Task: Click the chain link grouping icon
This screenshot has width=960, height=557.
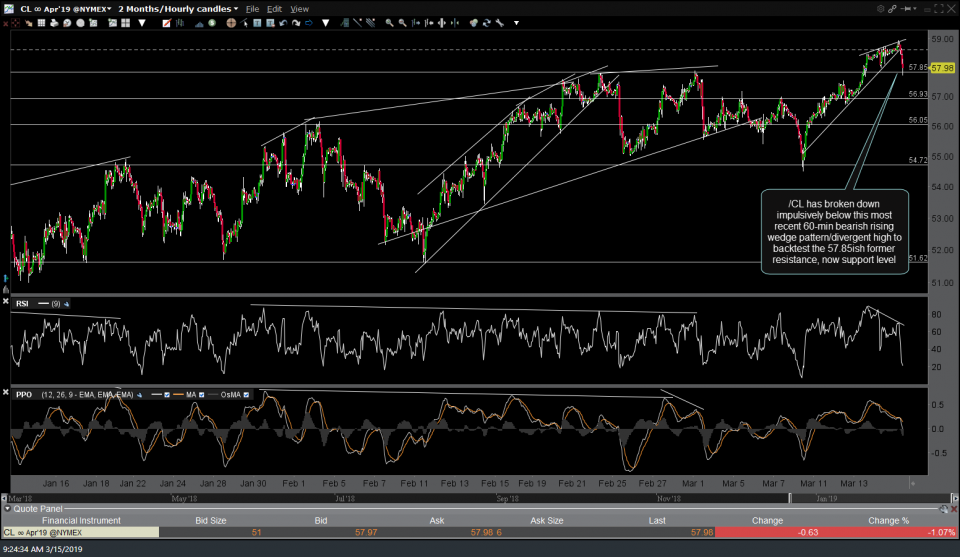Action: [892, 9]
